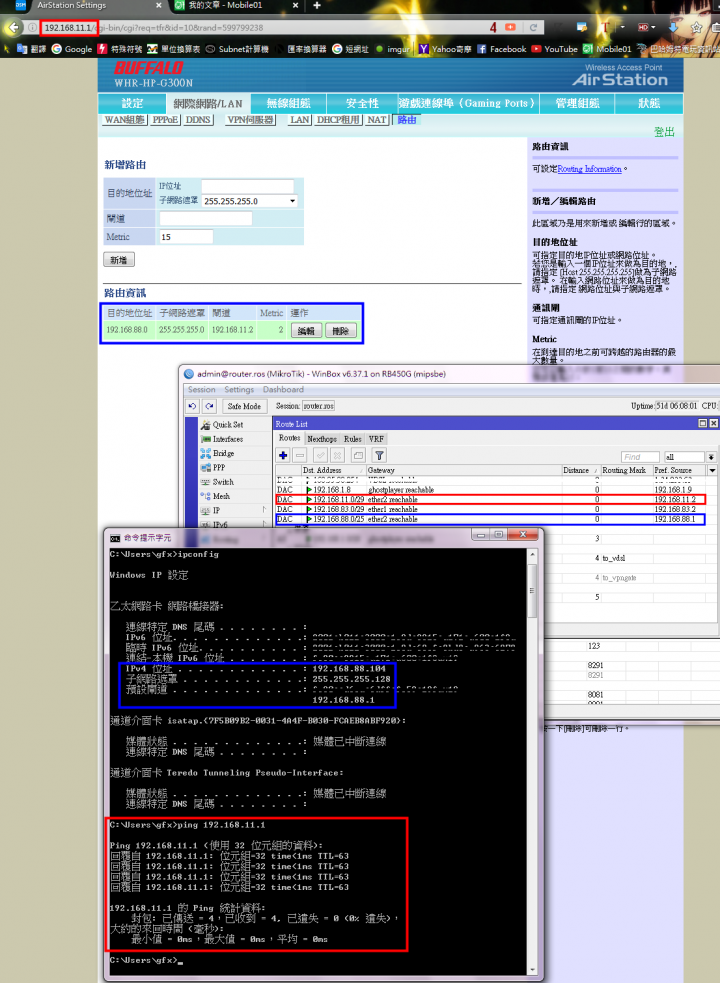
Task: Click WinBox redo arrow icon
Action: click(209, 406)
